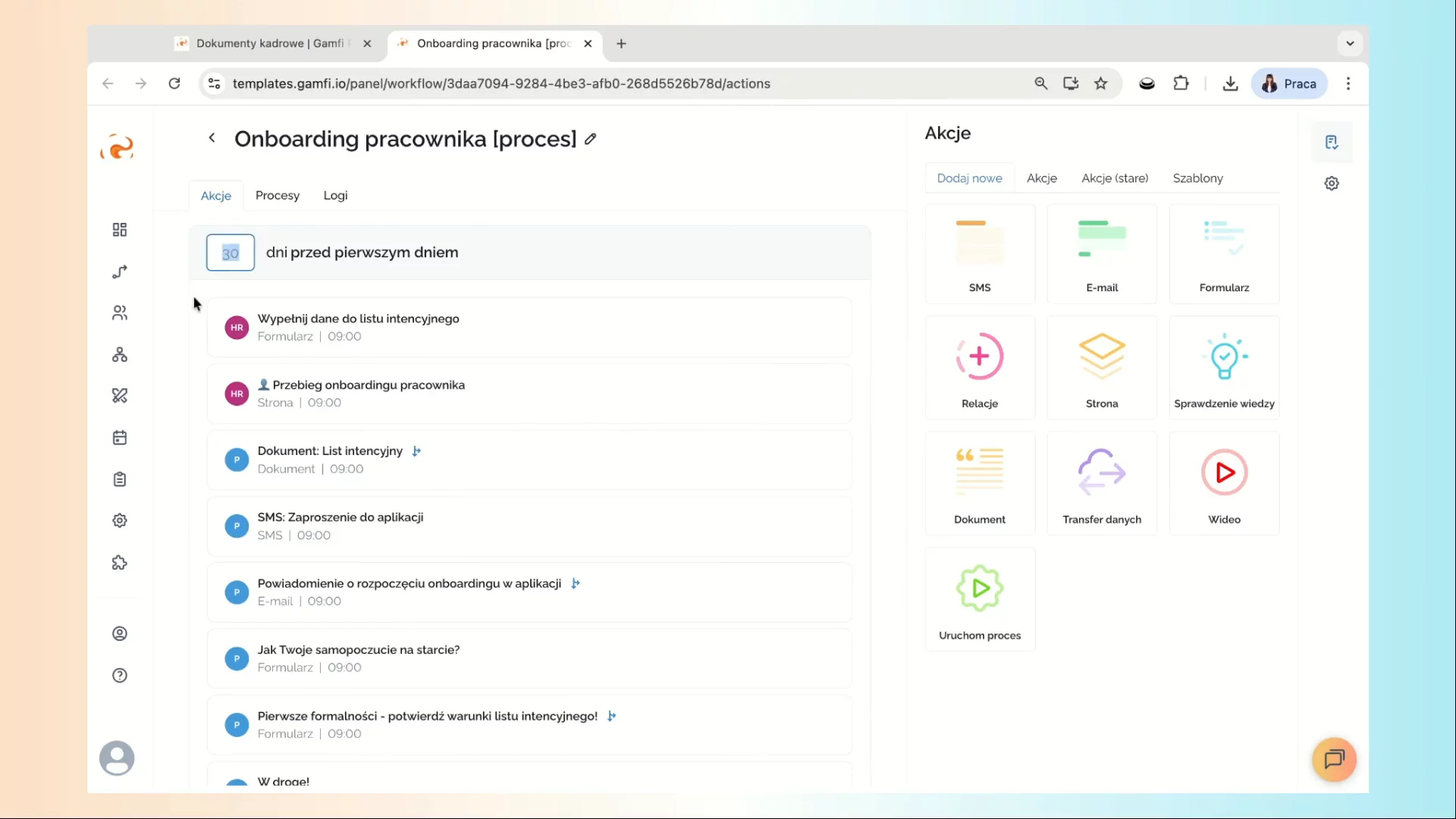The height and width of the screenshot is (819, 1456).
Task: Open the Szablony tab
Action: coord(1197,178)
